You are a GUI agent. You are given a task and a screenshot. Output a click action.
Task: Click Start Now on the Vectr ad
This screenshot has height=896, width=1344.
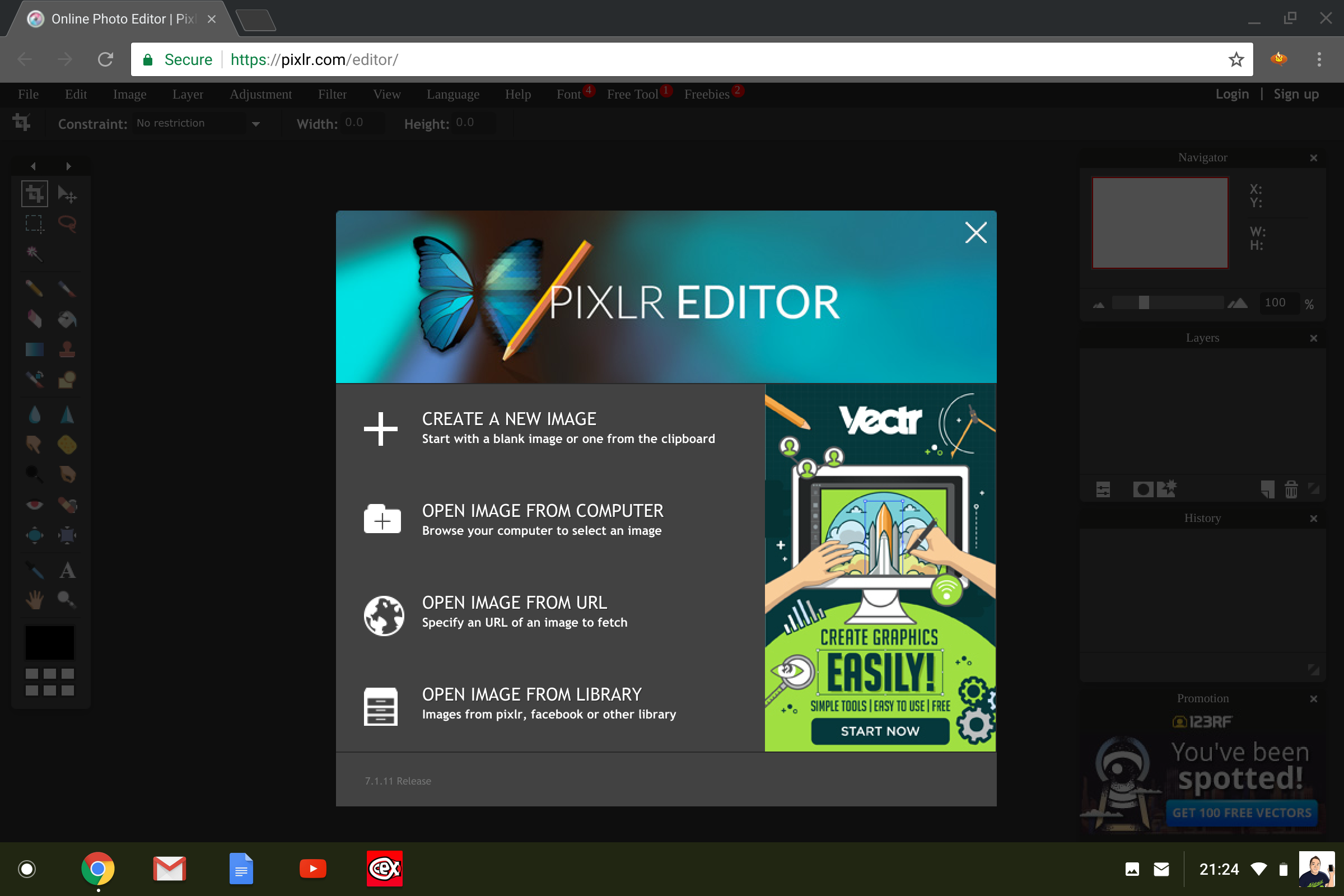880,731
